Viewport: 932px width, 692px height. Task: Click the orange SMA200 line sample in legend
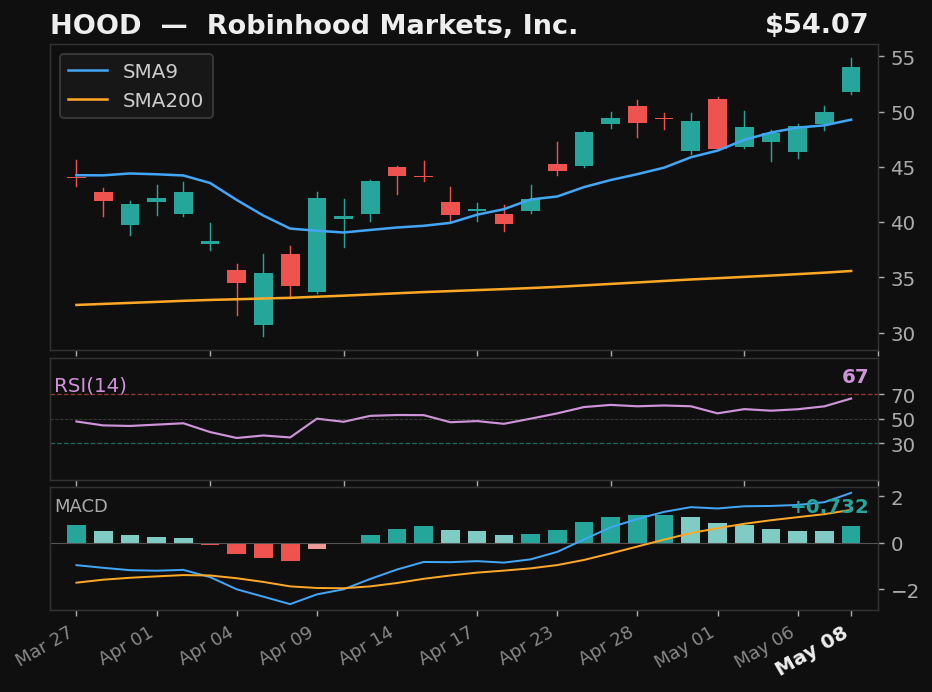(x=88, y=100)
